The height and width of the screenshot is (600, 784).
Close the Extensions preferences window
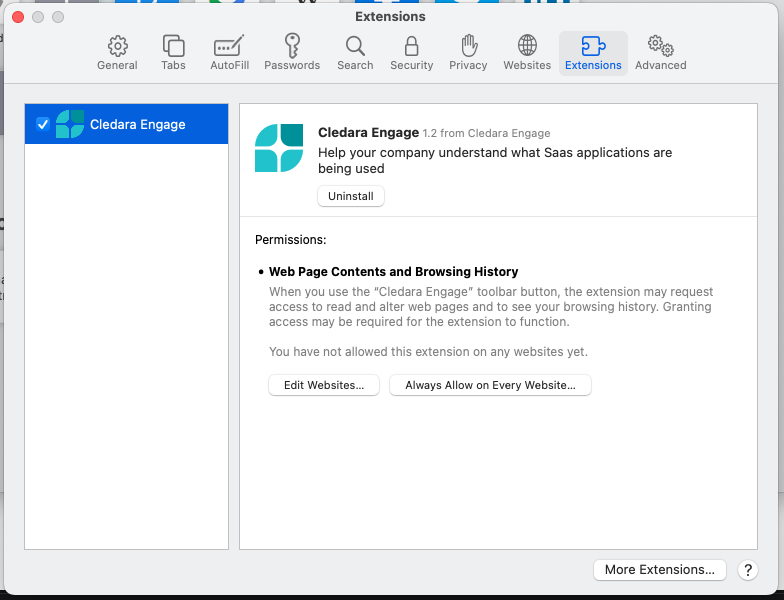pos(18,17)
